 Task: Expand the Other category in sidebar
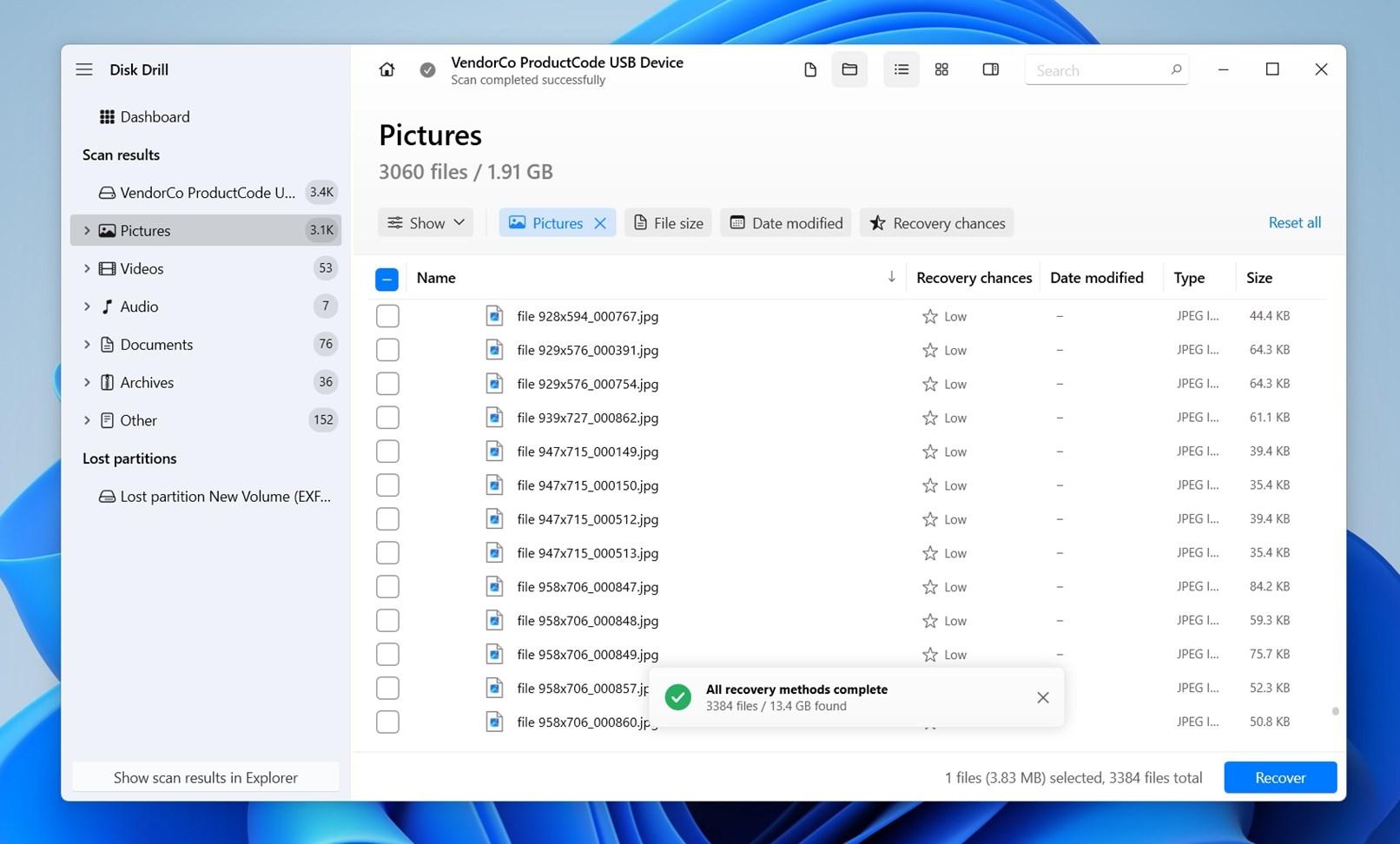pyautogui.click(x=87, y=420)
